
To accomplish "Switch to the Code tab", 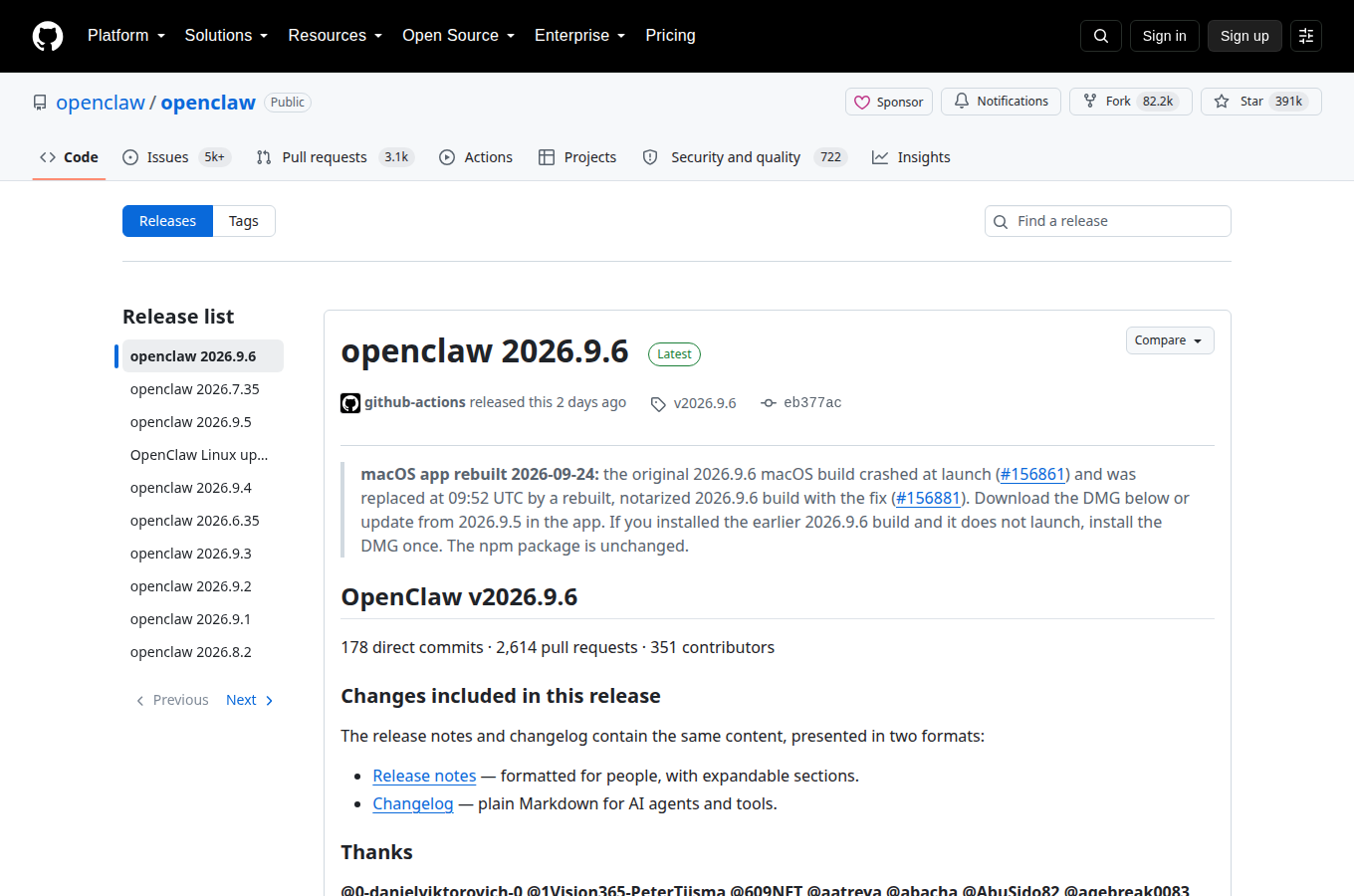I will pyautogui.click(x=69, y=157).
